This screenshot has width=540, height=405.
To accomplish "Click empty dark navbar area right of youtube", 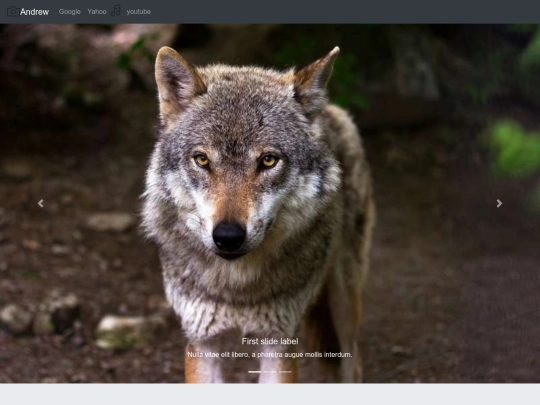I will click(344, 12).
